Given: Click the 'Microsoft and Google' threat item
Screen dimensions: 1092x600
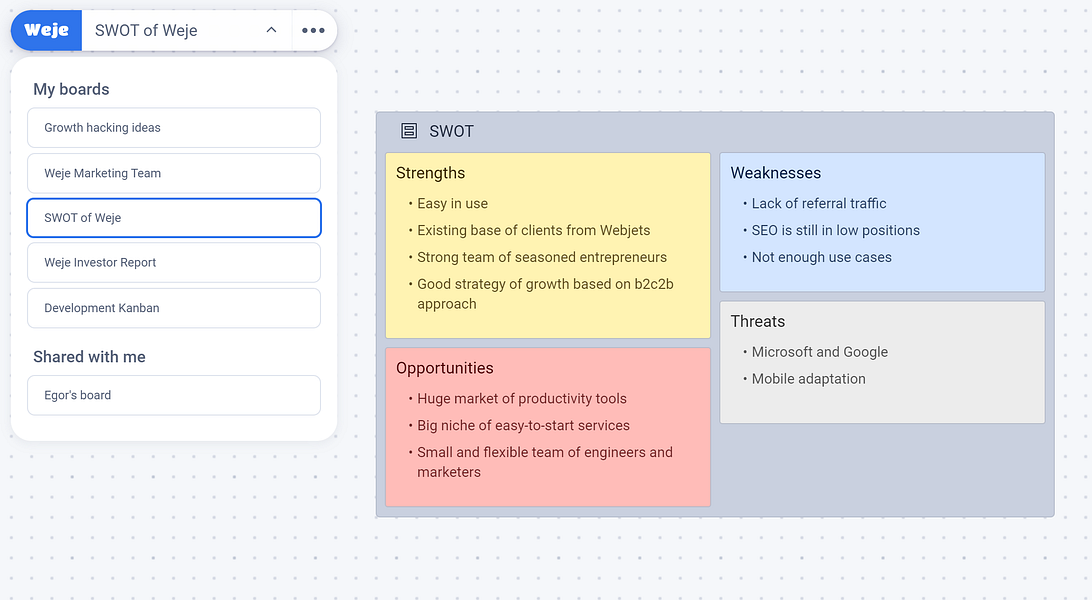Looking at the screenshot, I should (x=820, y=352).
